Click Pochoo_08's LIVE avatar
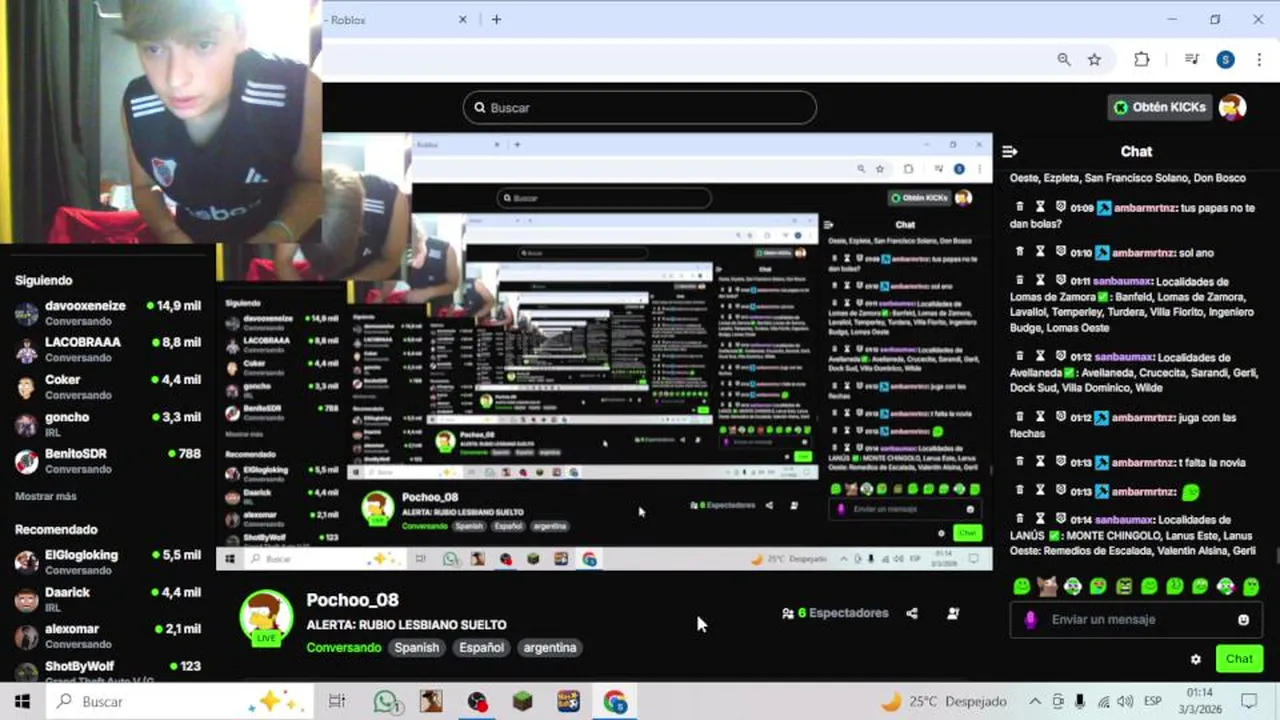1280x720 pixels. [266, 618]
